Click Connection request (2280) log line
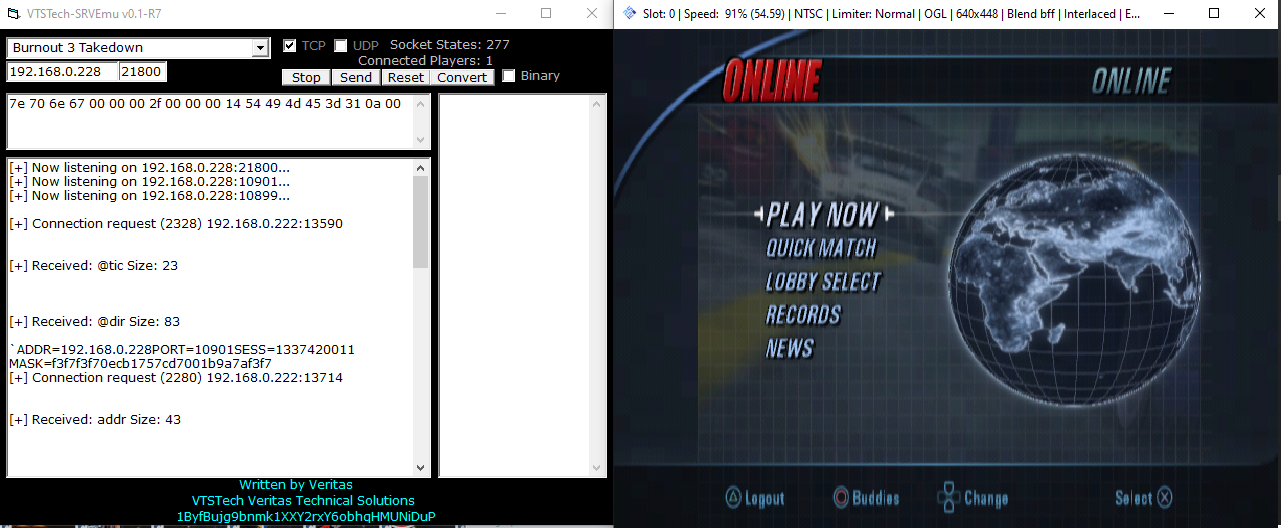The width and height of the screenshot is (1281, 528). click(176, 378)
